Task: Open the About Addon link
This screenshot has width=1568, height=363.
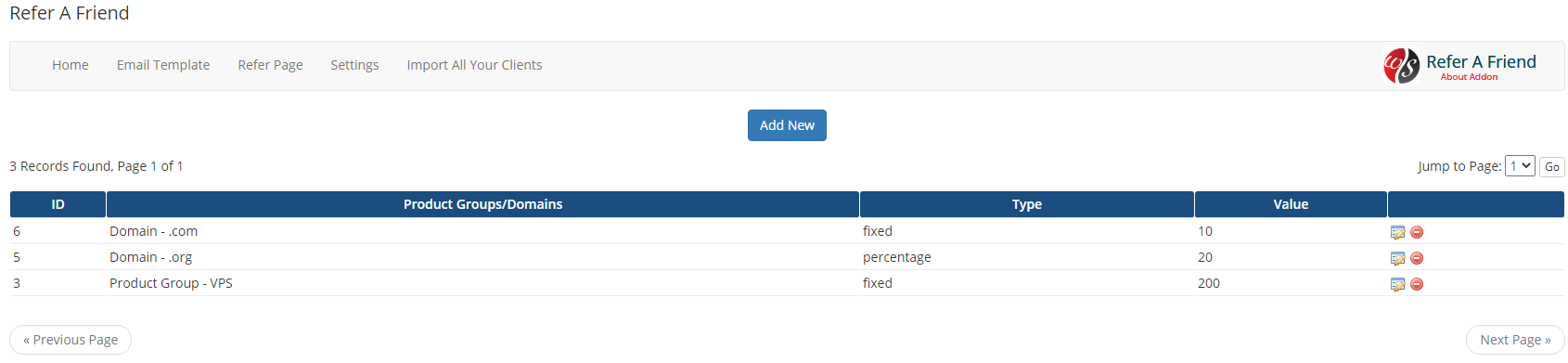Action: point(1469,77)
